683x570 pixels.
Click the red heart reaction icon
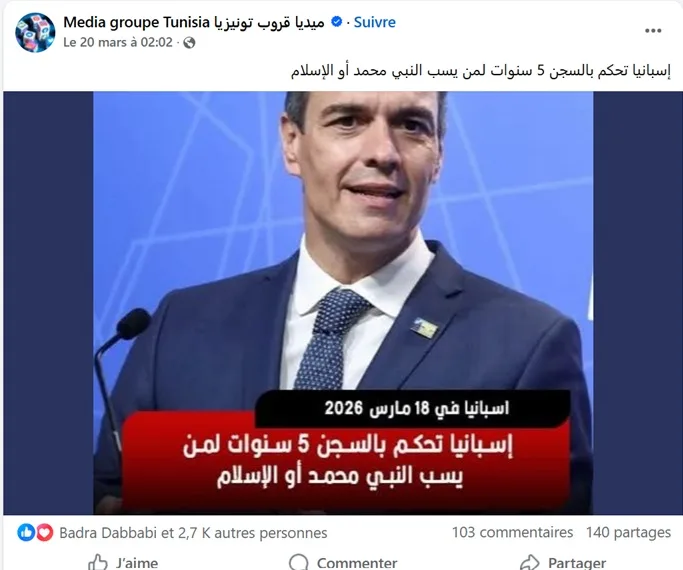(44, 533)
